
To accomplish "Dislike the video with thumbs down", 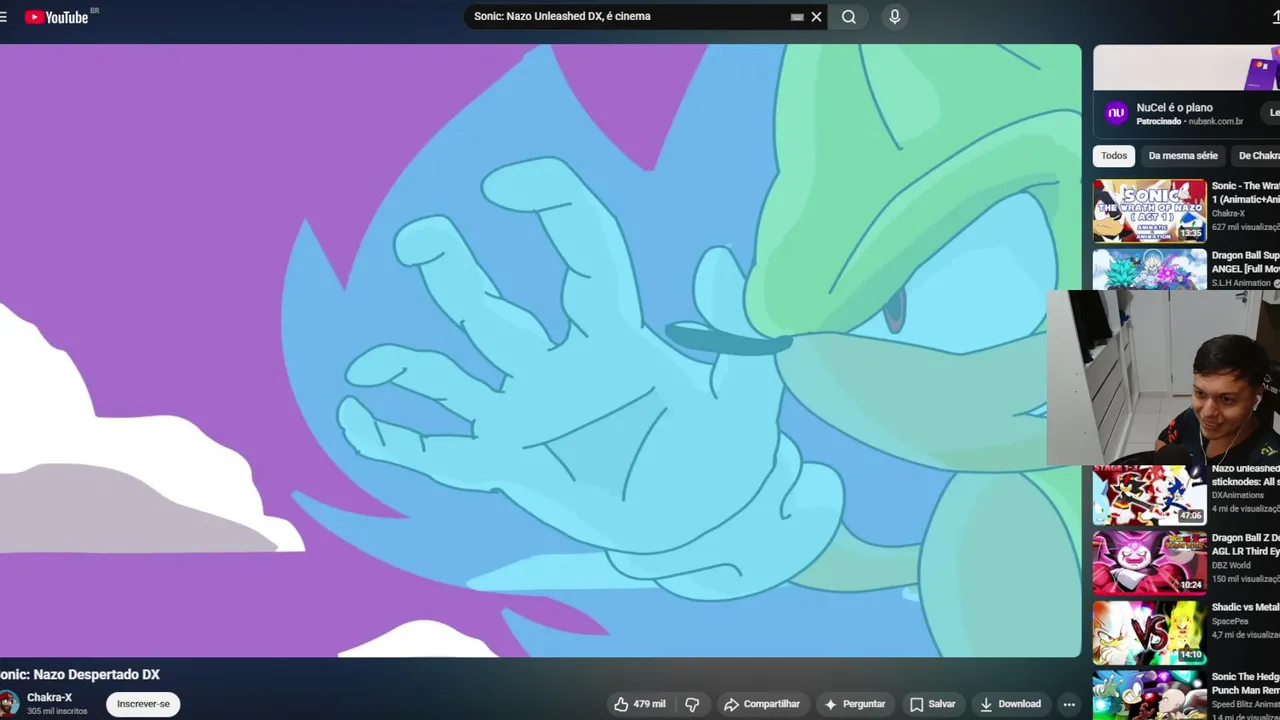I will pos(692,704).
